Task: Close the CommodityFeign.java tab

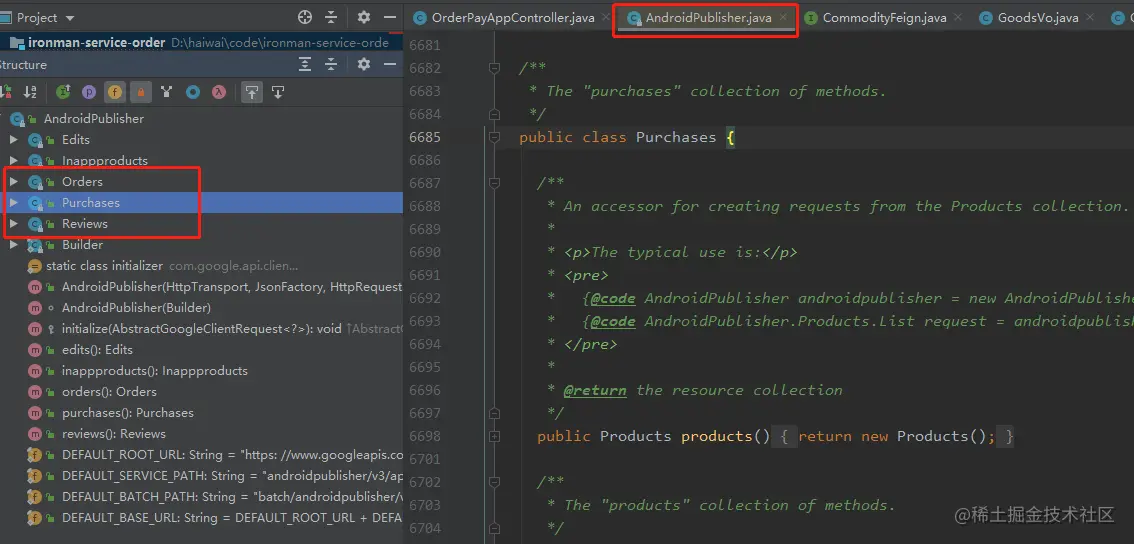Action: click(957, 17)
